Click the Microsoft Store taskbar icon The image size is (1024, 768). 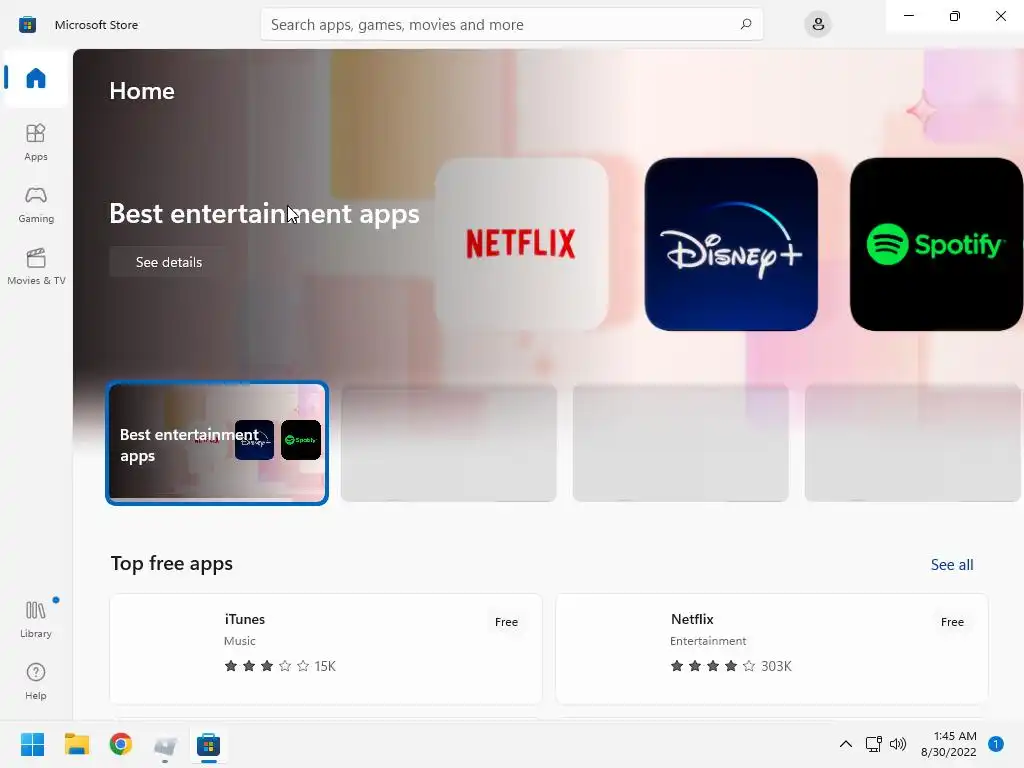208,744
